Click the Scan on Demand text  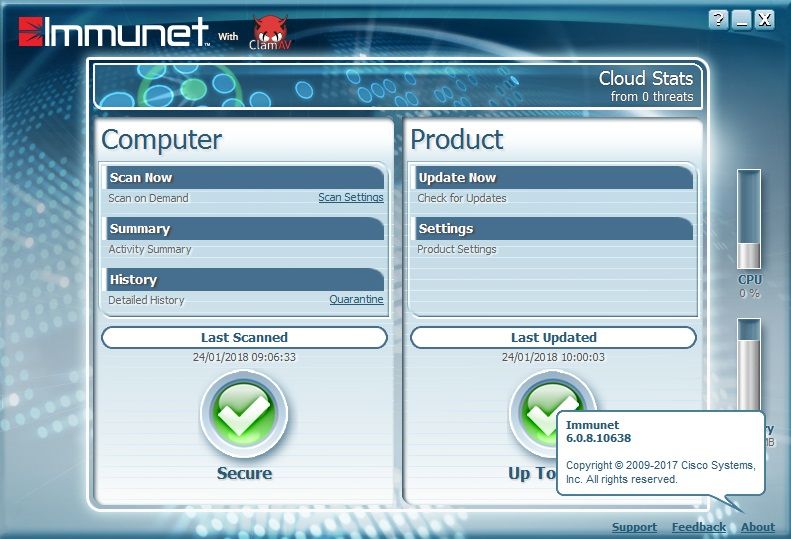[x=148, y=198]
